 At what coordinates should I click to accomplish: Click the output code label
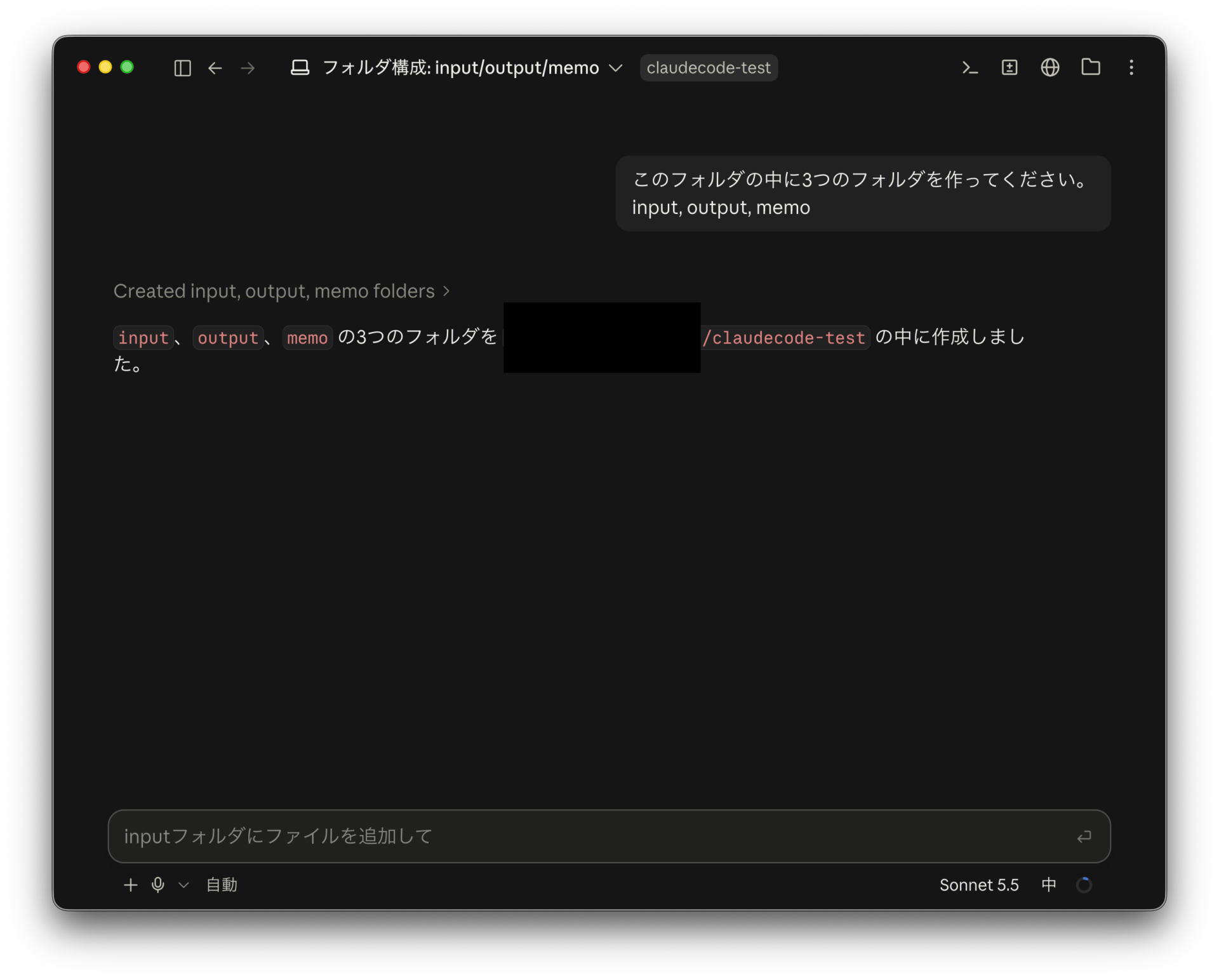point(228,338)
